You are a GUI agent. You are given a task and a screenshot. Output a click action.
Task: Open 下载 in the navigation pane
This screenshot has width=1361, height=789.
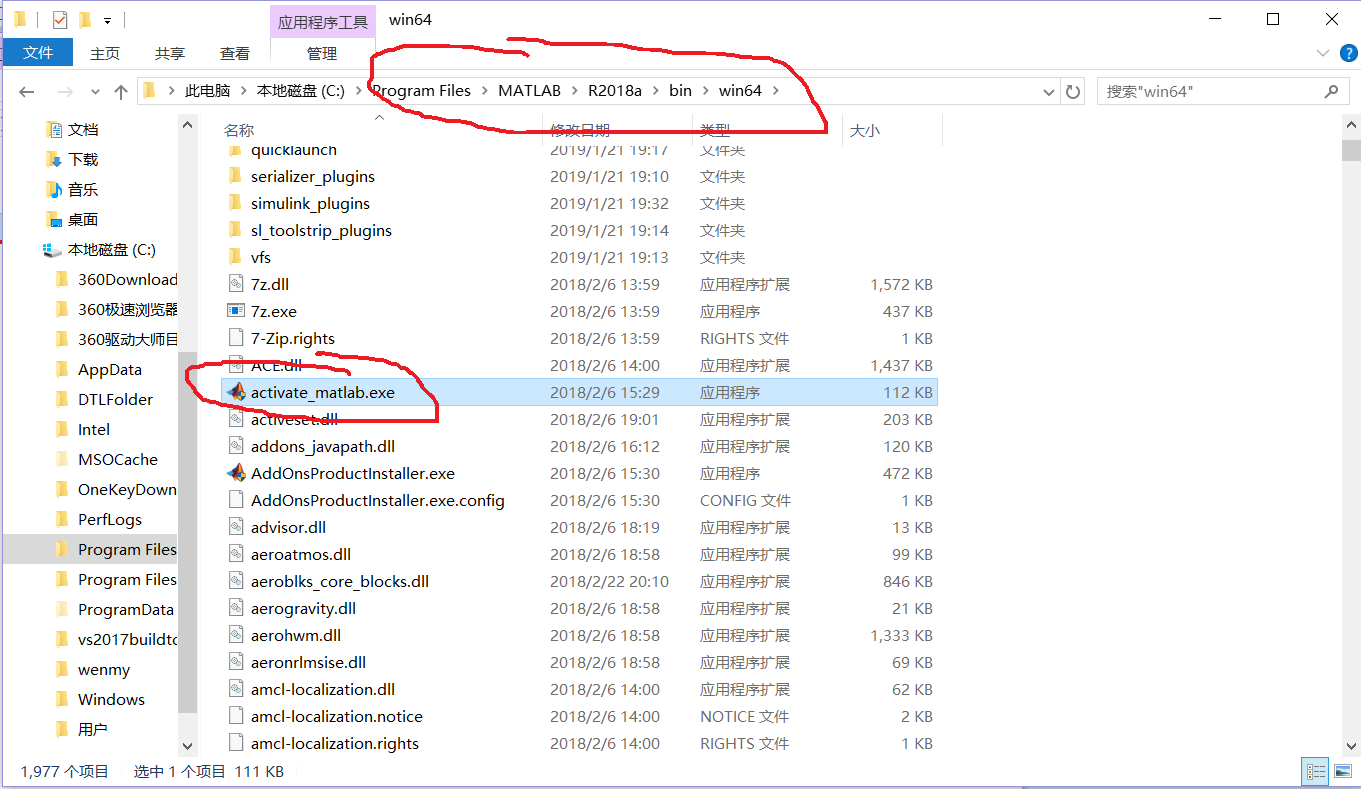(83, 159)
